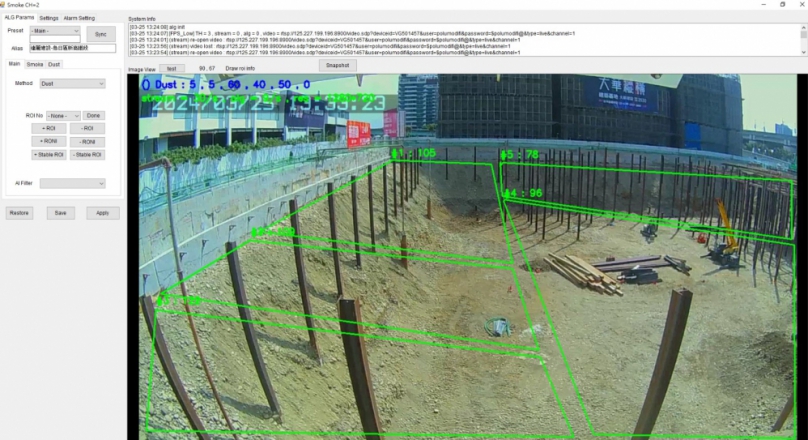
Task: Open the ROI No dropdown
Action: pos(62,116)
